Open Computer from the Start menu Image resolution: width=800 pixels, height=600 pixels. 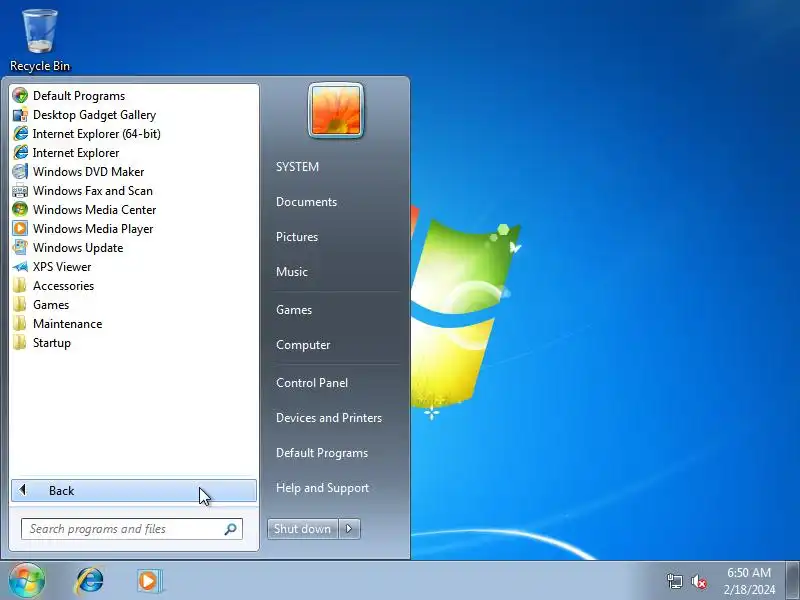(x=303, y=345)
